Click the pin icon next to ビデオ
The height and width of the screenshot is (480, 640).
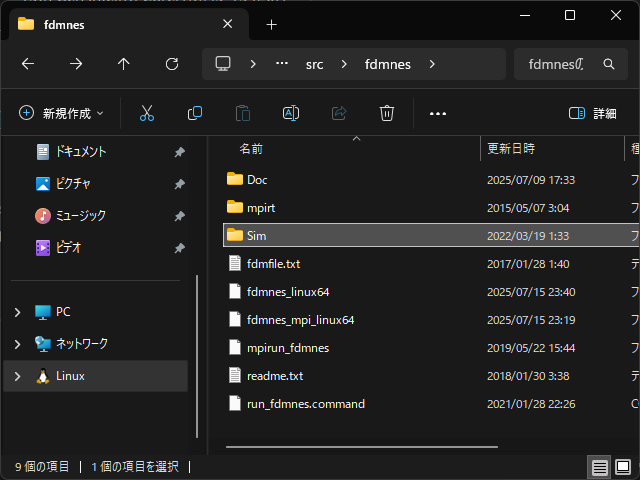(x=180, y=248)
